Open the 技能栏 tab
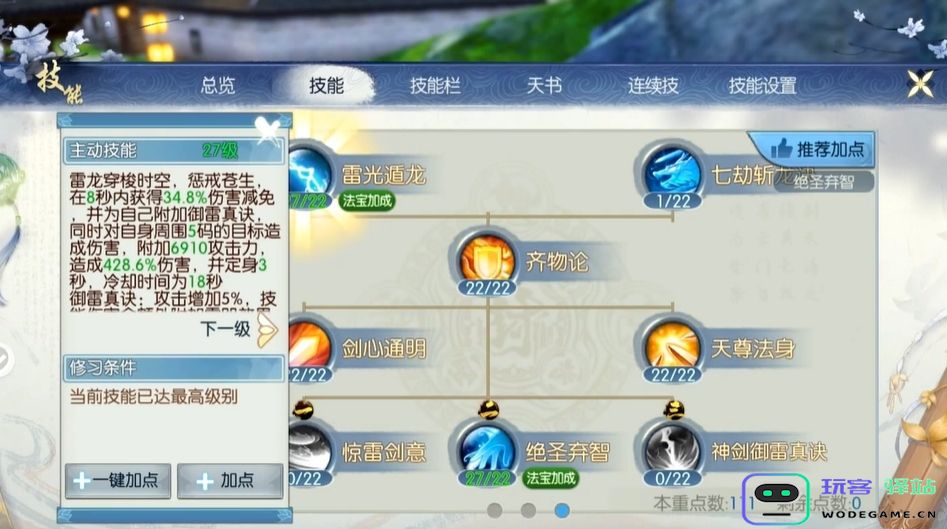 click(435, 85)
